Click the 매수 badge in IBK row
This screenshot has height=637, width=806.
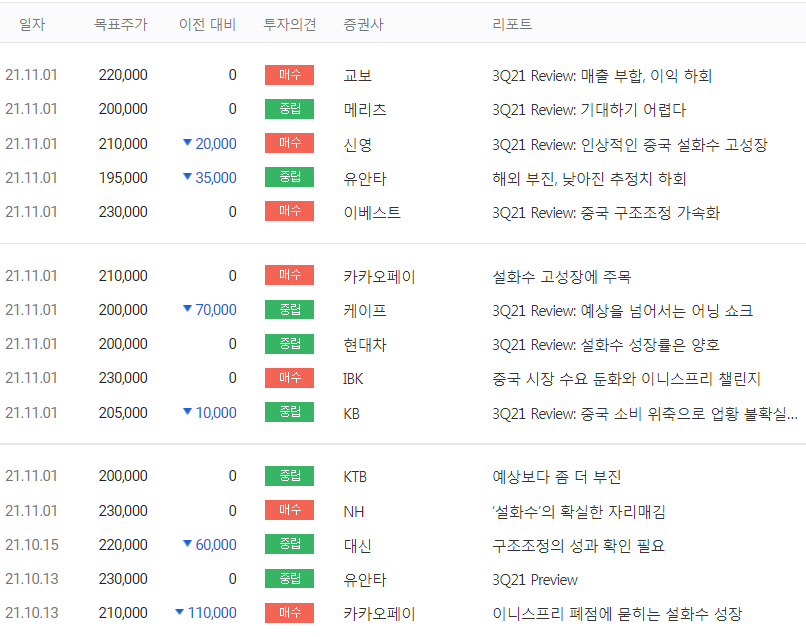pyautogui.click(x=289, y=378)
